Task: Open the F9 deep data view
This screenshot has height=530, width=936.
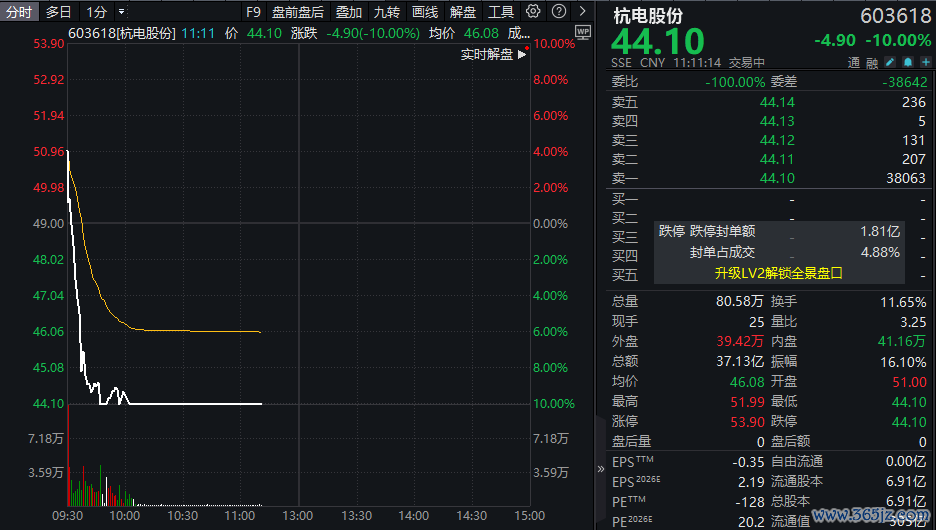Action: click(x=253, y=11)
